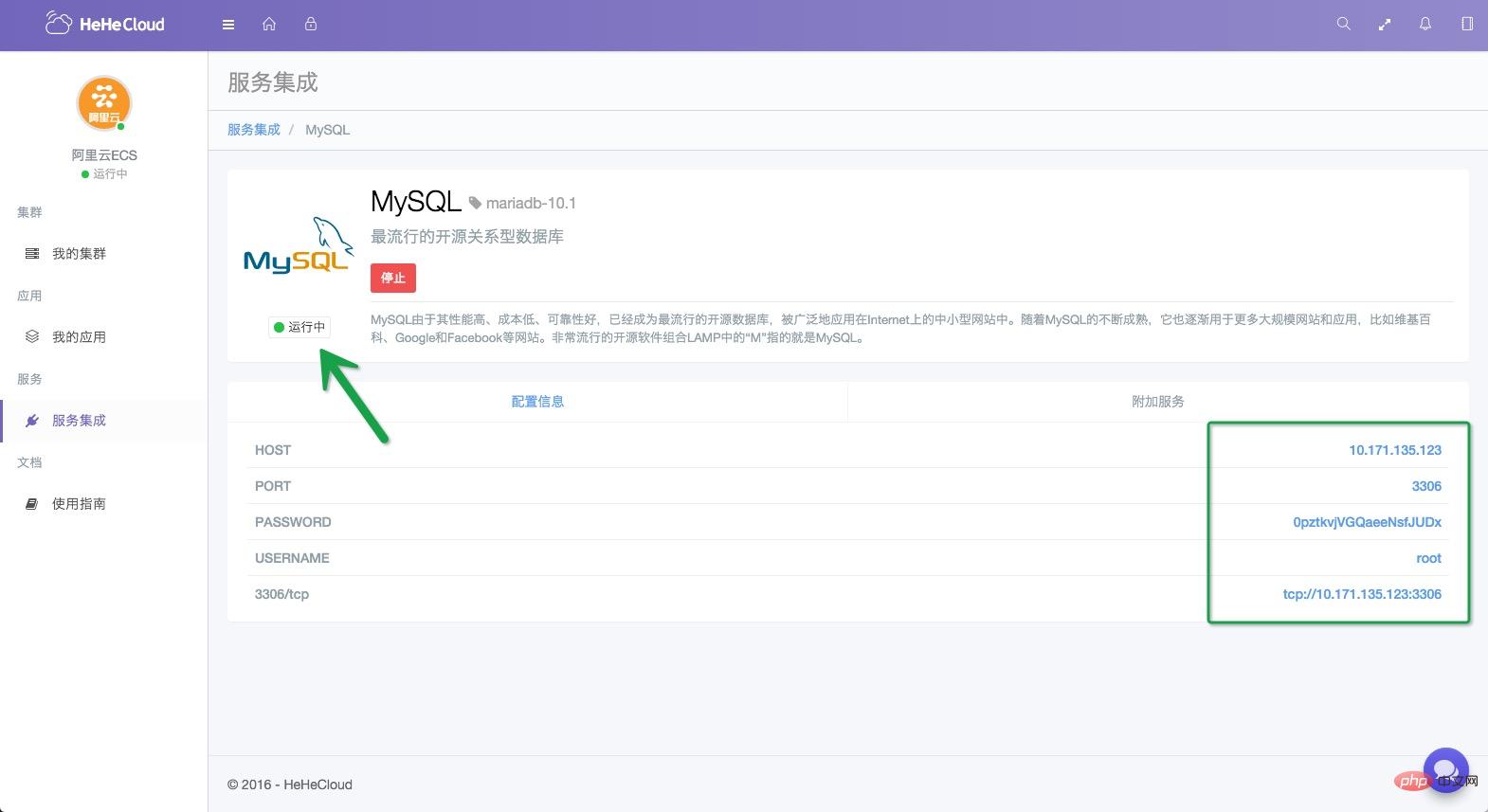Click the right sidebar panel icon

click(1467, 25)
